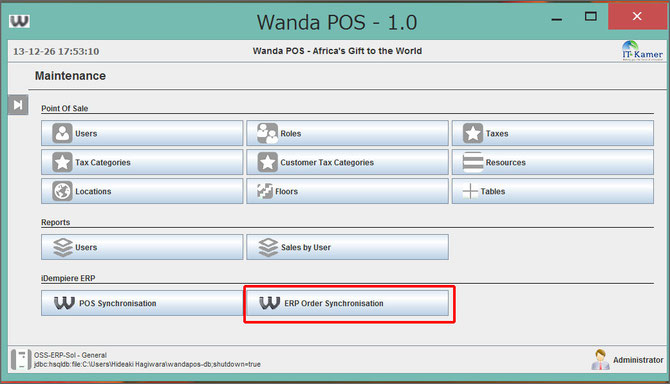Click star icon on Customer Tax Categories
The width and height of the screenshot is (670, 384).
coord(267,162)
